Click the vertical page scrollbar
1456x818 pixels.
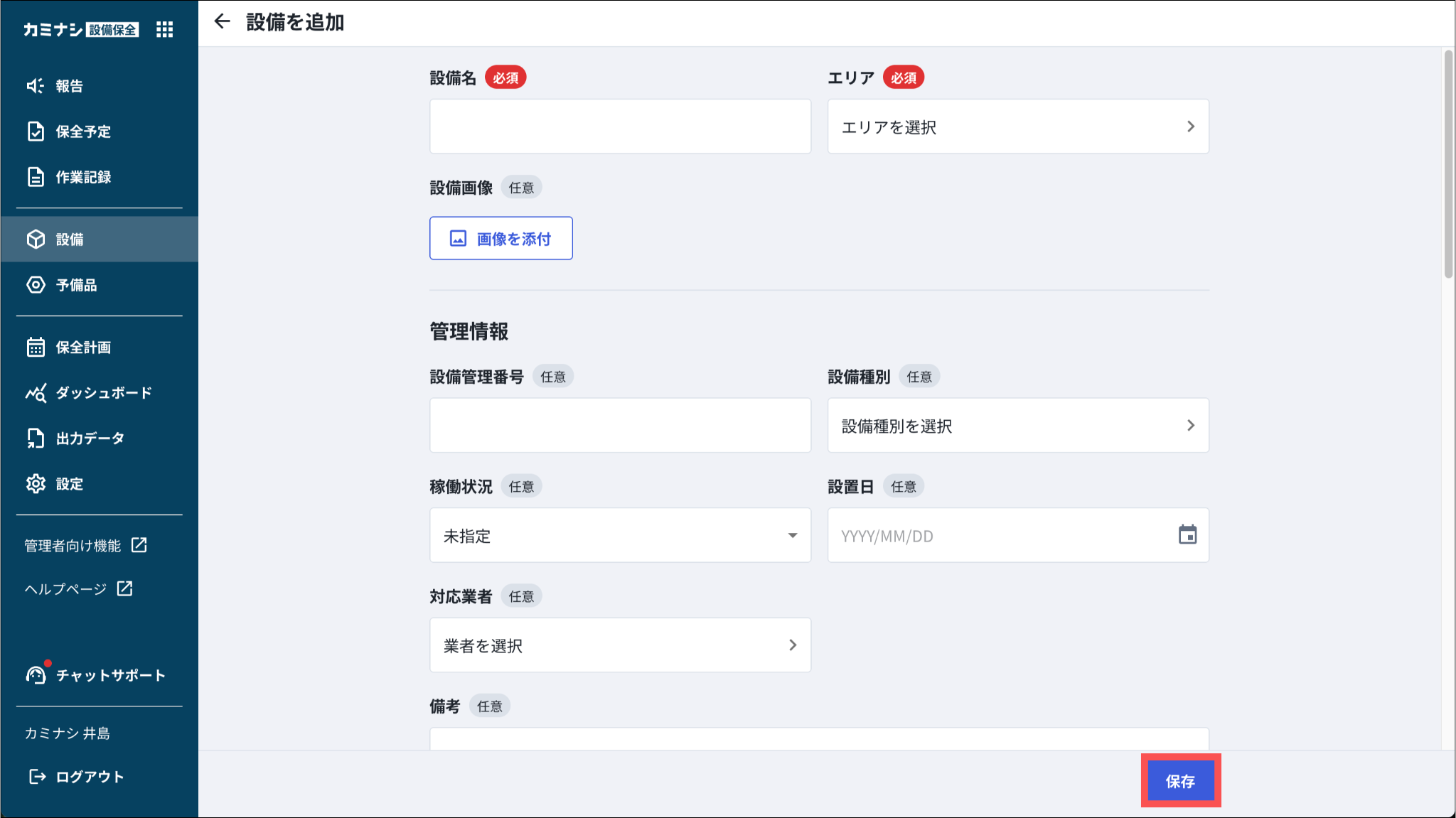(x=1448, y=165)
